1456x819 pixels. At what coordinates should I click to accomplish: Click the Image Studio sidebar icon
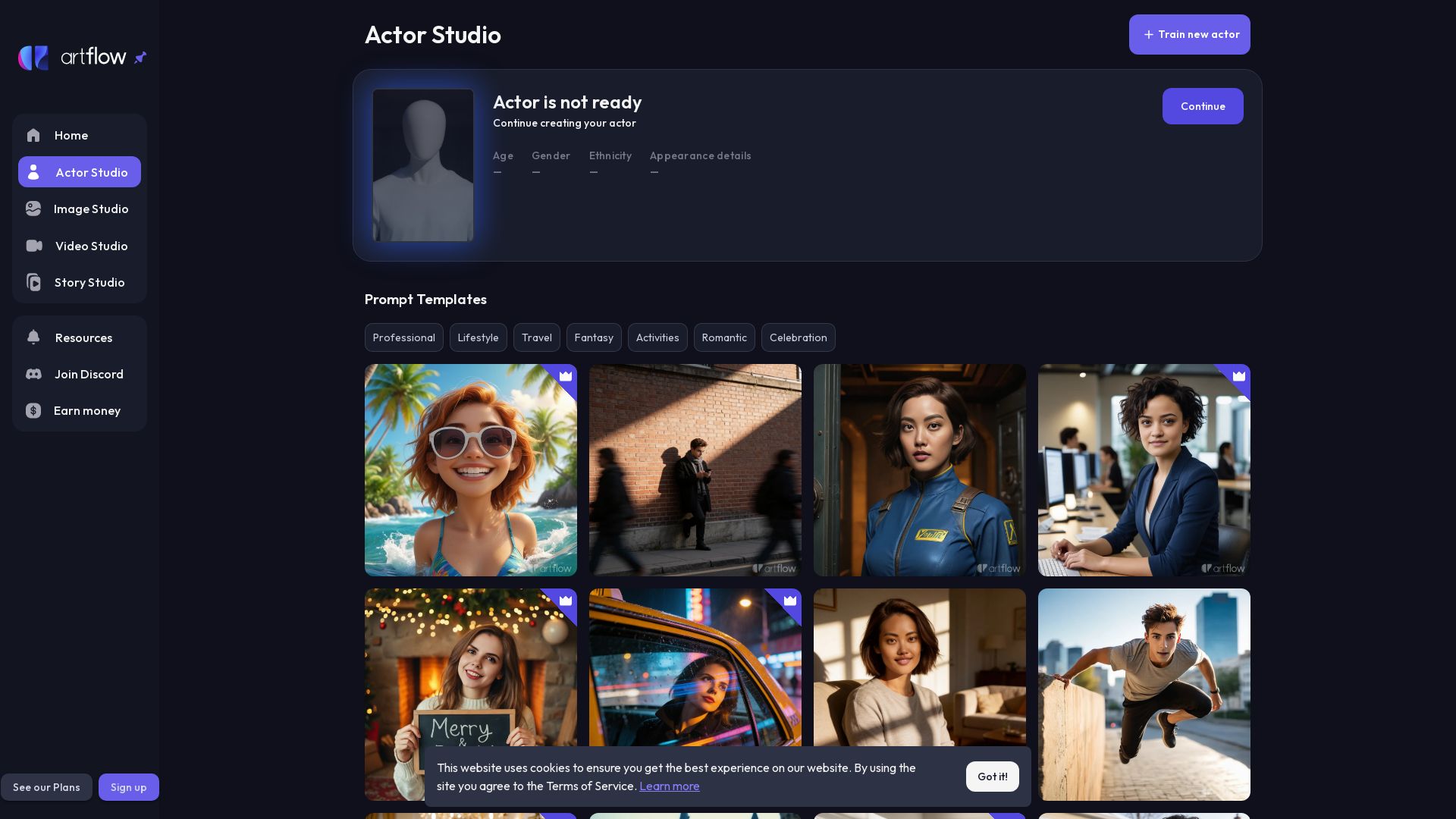pos(33,209)
